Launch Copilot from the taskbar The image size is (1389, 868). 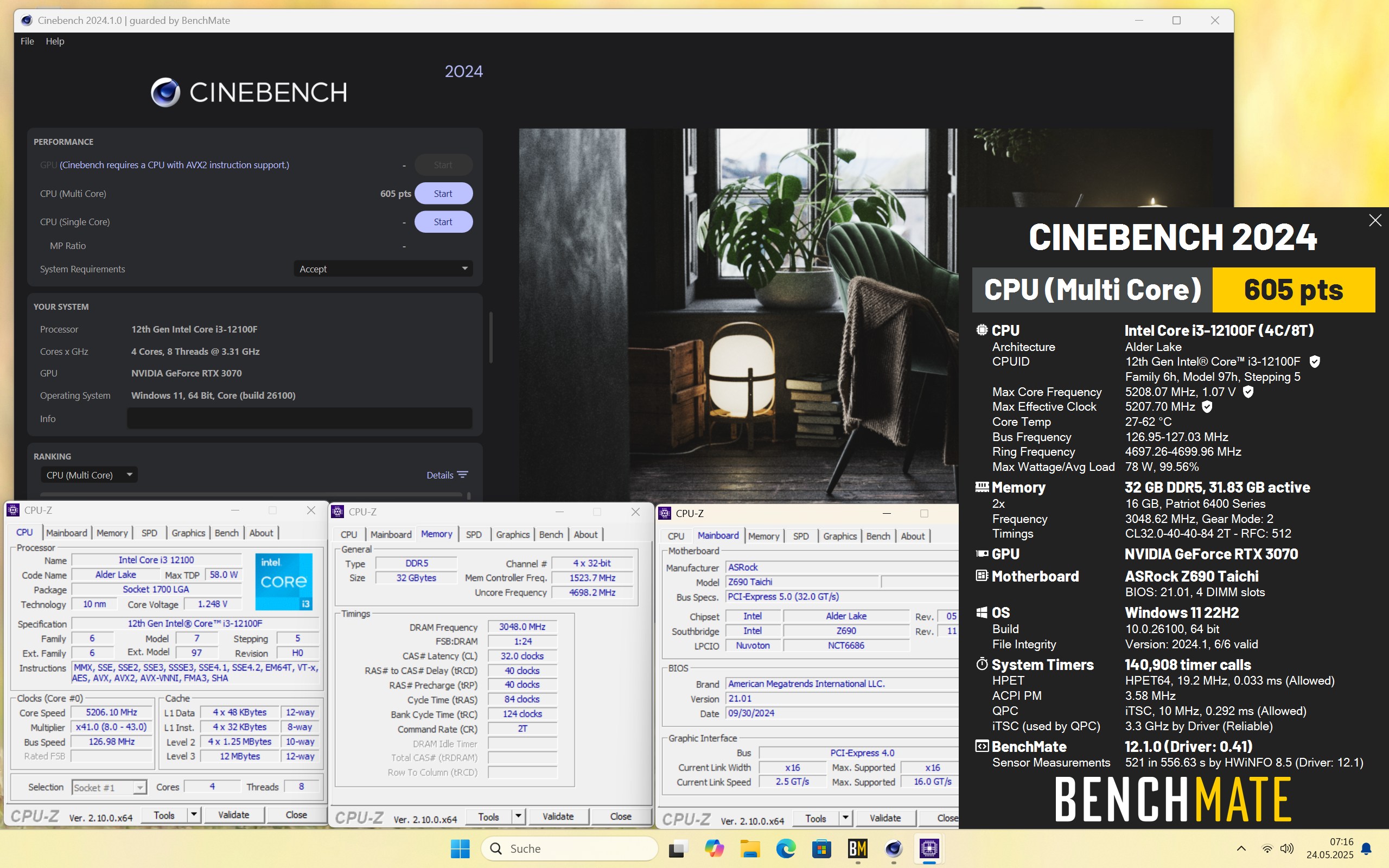(x=714, y=848)
